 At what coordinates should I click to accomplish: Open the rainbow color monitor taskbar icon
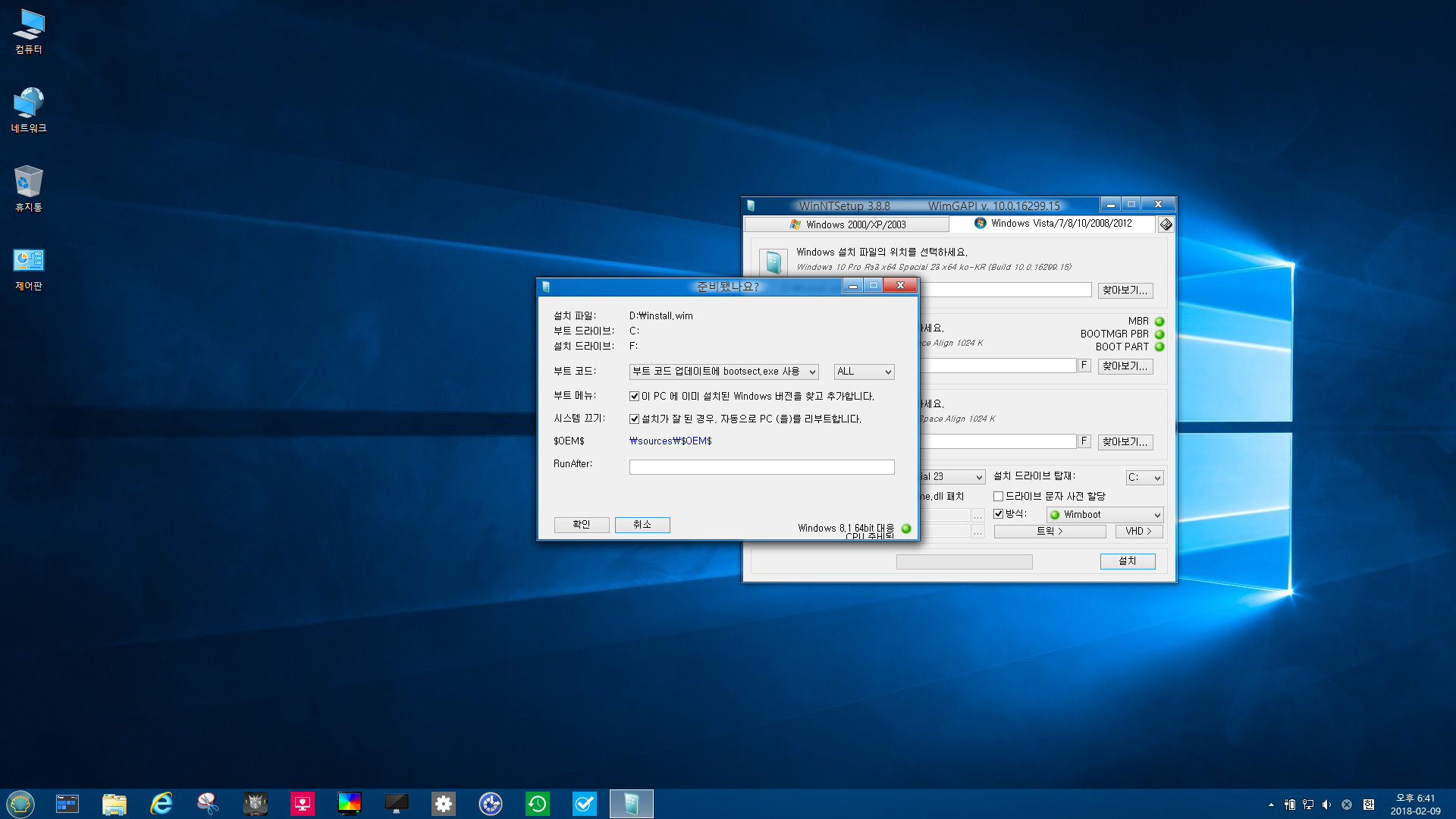pyautogui.click(x=350, y=804)
